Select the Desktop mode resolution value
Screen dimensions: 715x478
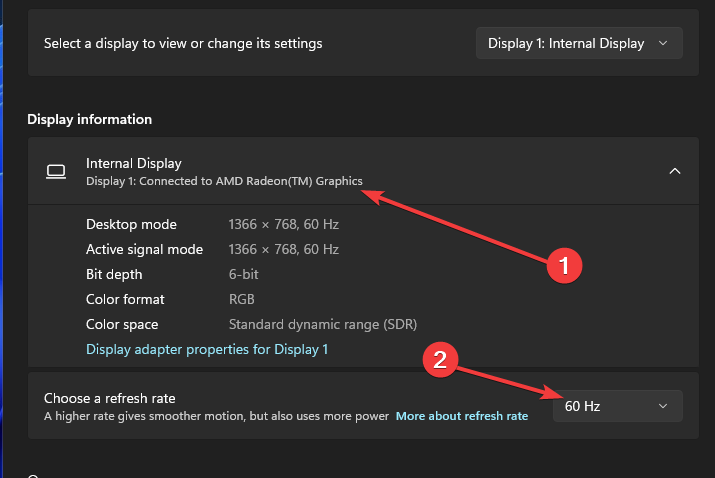283,224
